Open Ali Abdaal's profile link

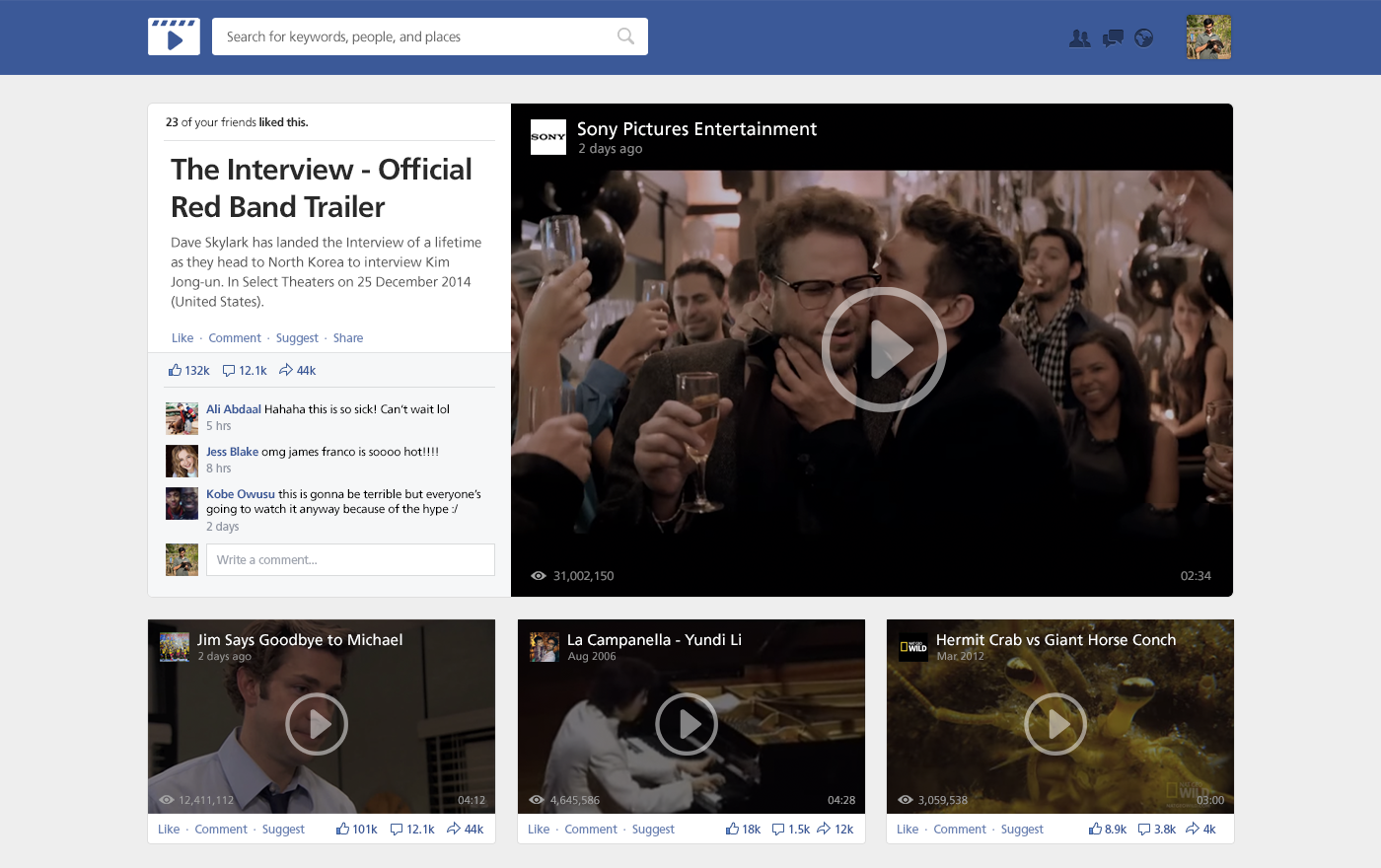[234, 409]
